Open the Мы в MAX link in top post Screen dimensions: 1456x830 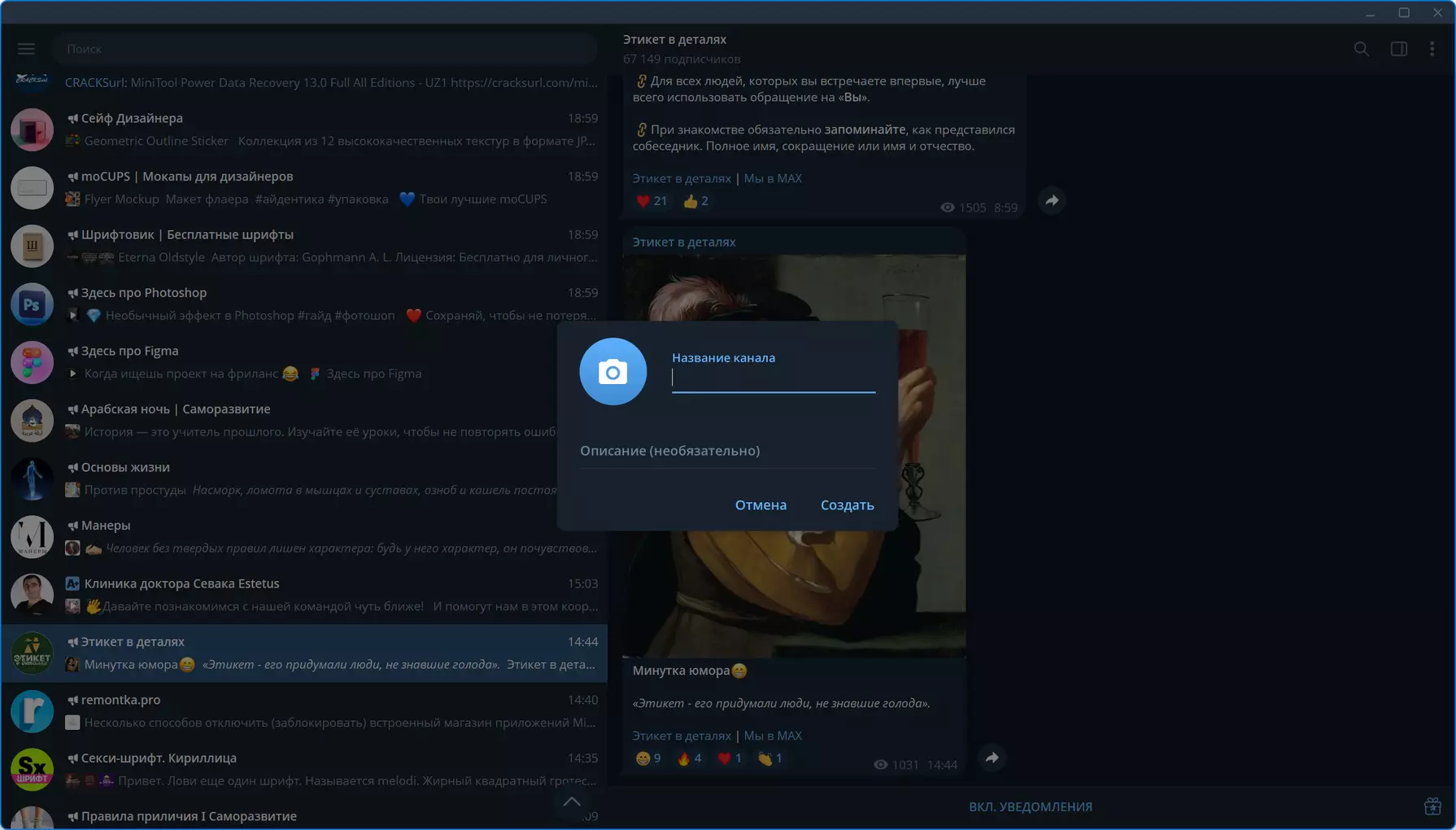(x=773, y=178)
